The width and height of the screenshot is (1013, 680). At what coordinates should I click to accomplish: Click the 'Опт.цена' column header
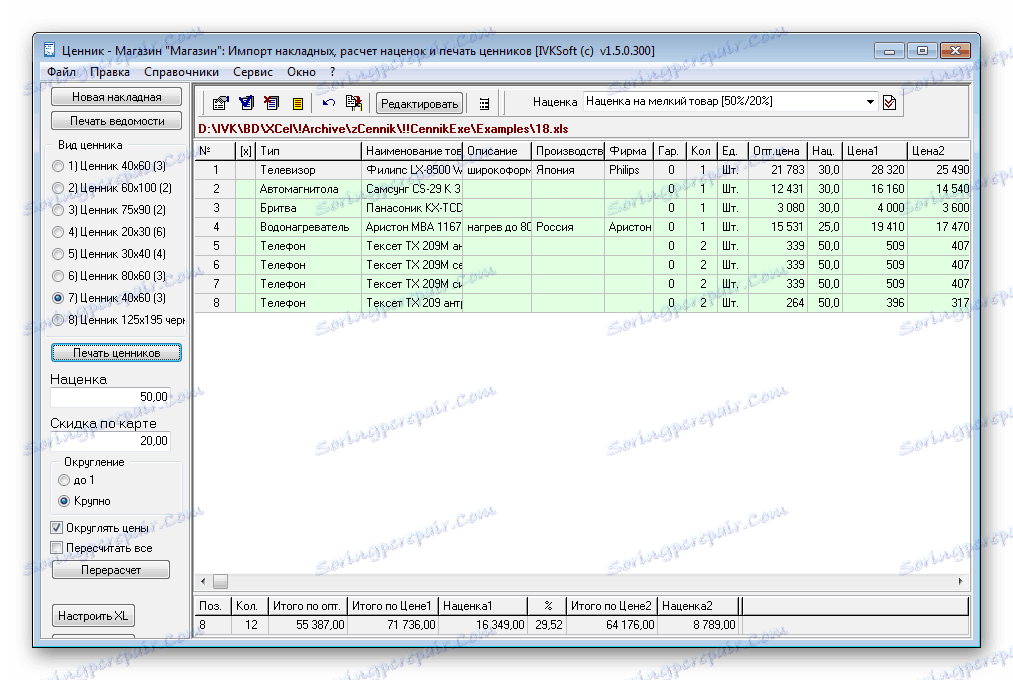pos(777,151)
